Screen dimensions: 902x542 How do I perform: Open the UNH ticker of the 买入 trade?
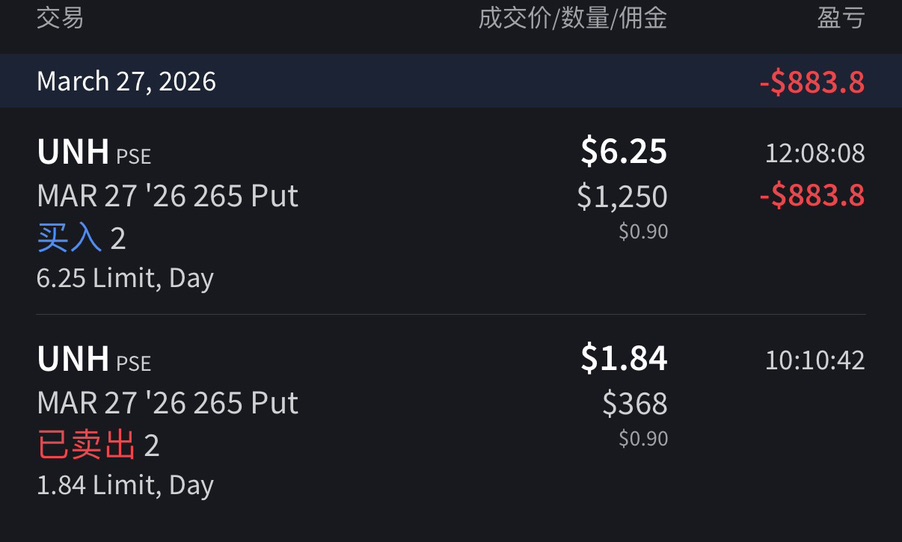click(x=73, y=152)
